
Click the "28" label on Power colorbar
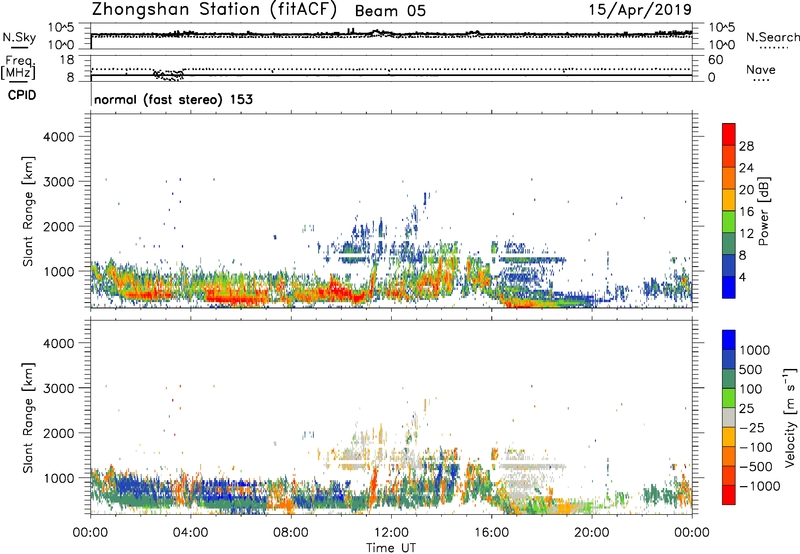tap(746, 146)
